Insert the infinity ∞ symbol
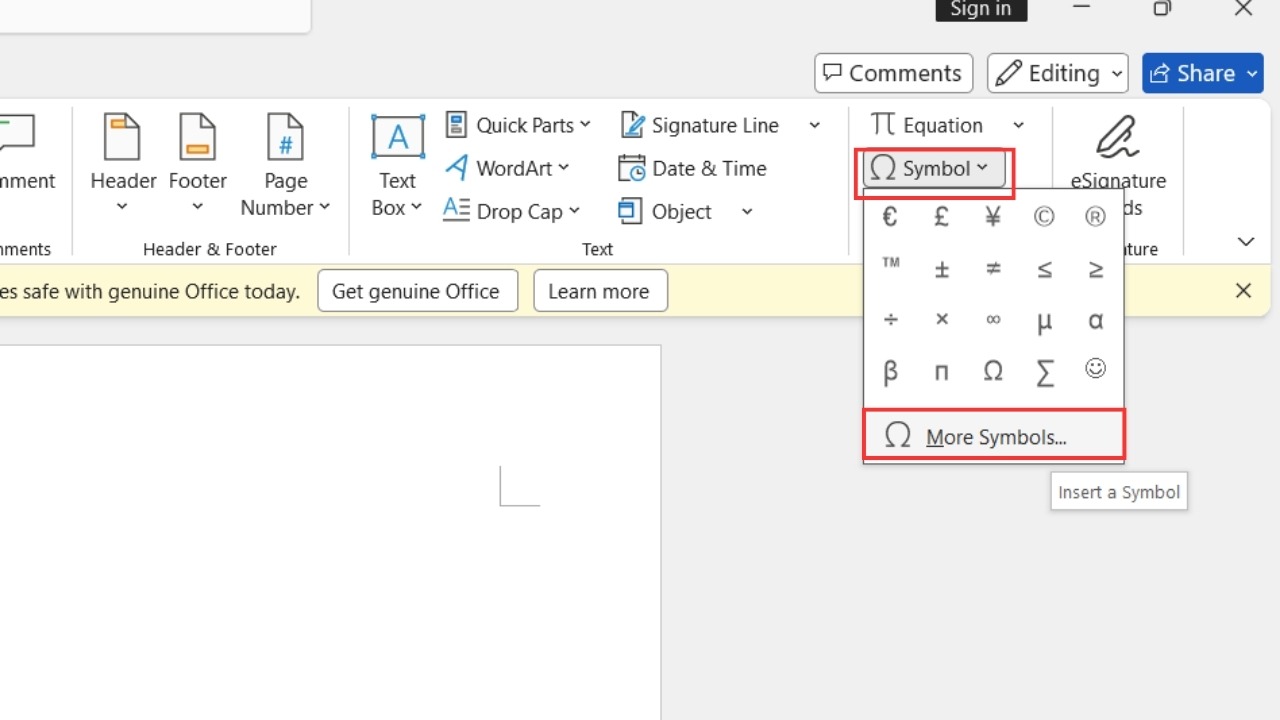The image size is (1280, 720). pyautogui.click(x=993, y=320)
